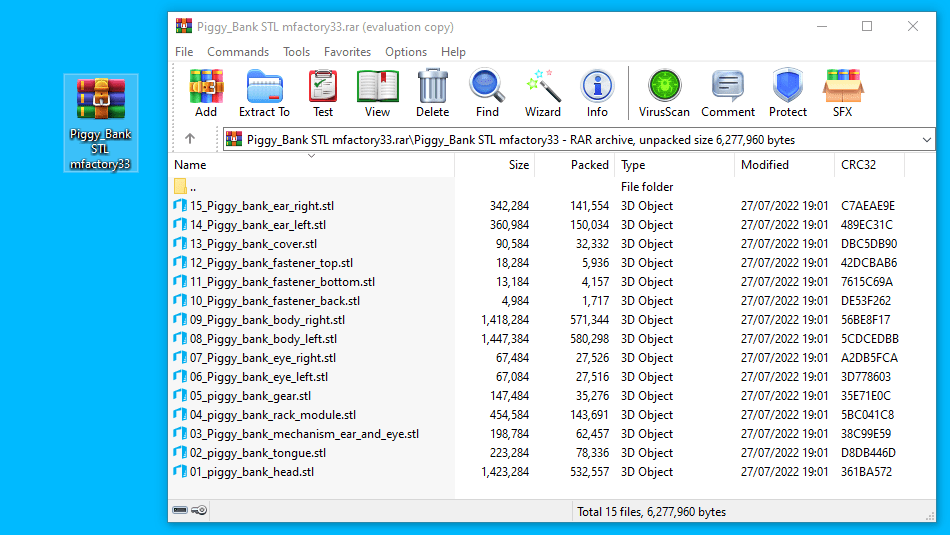Click packed value 143,691
The width and height of the screenshot is (950, 535).
(590, 415)
